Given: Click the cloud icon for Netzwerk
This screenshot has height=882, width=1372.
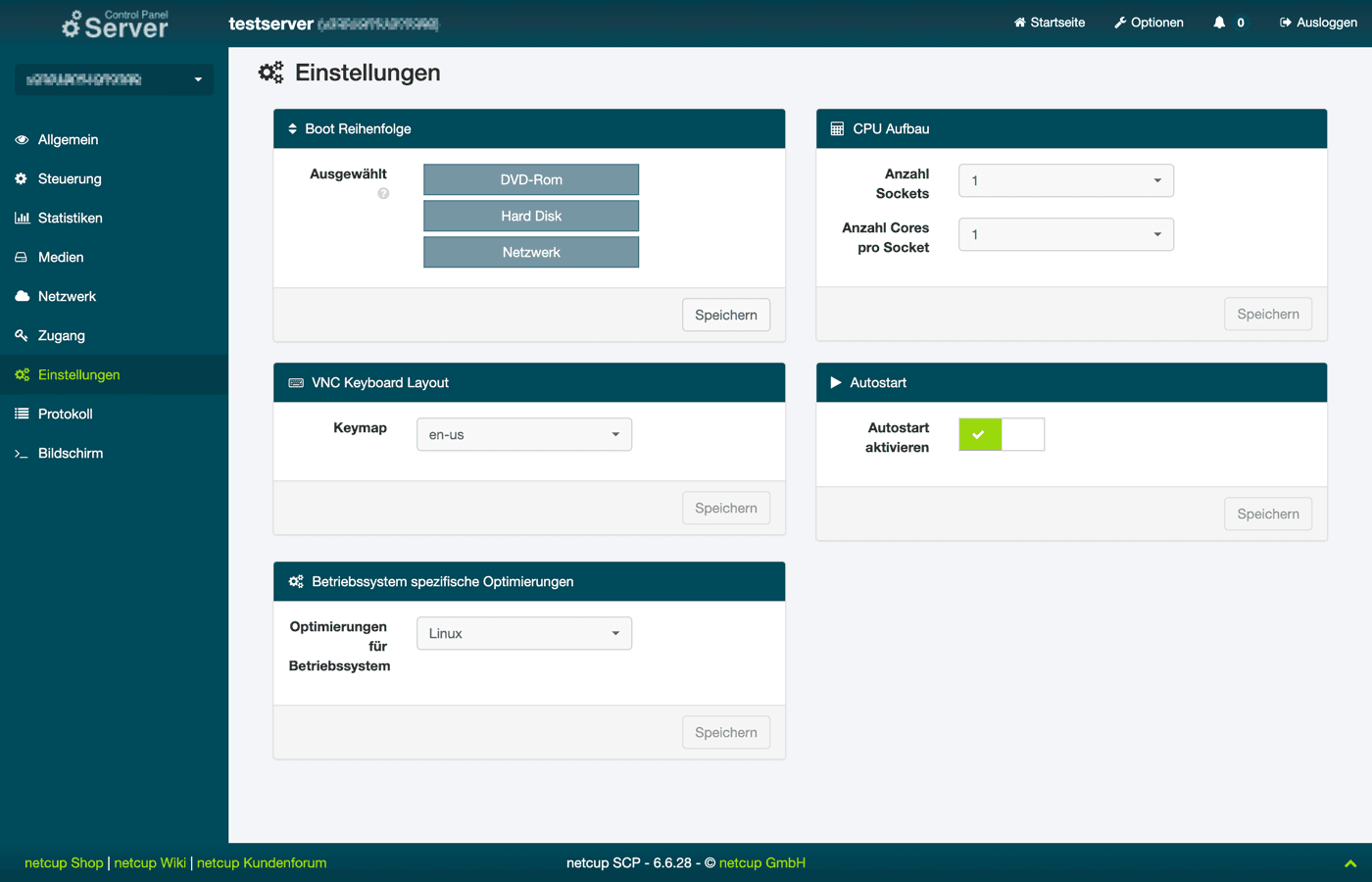Looking at the screenshot, I should pyautogui.click(x=22, y=296).
